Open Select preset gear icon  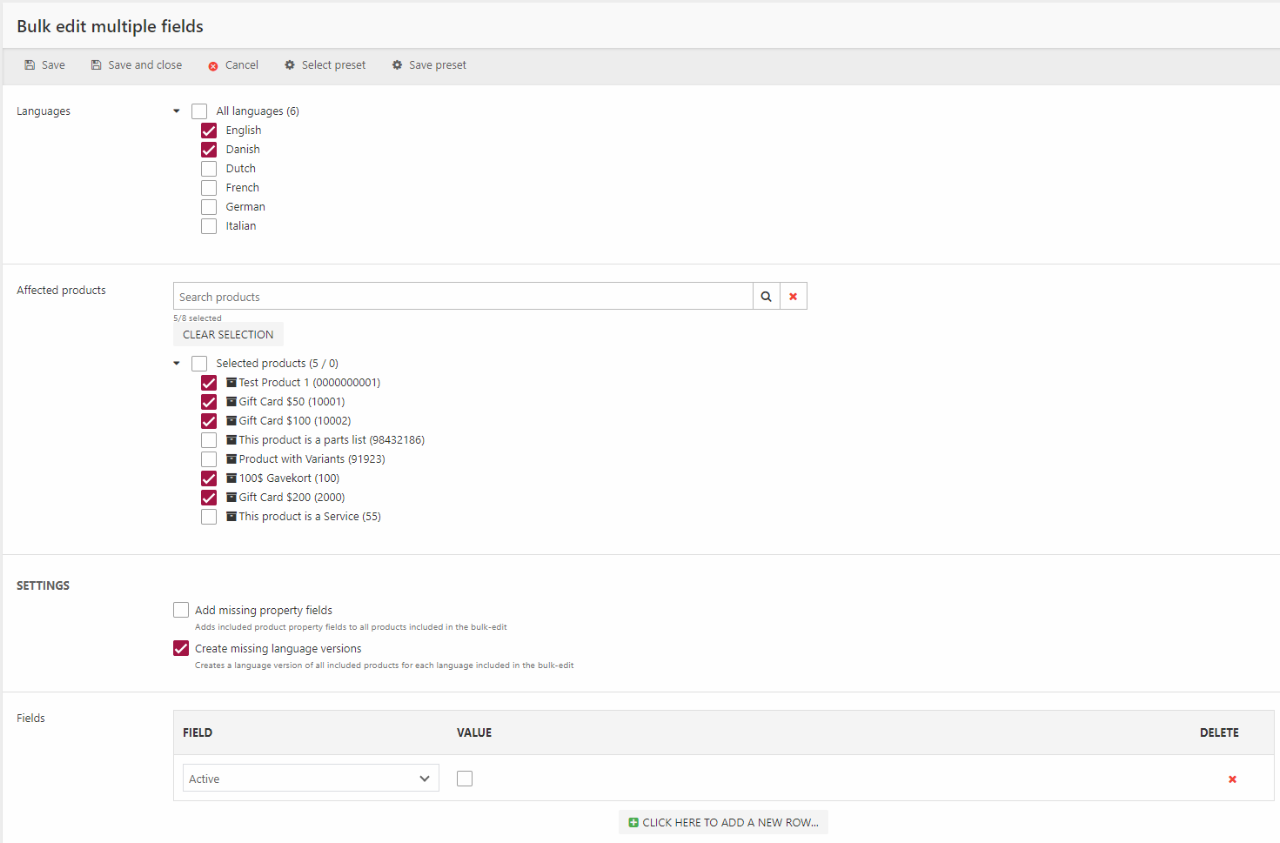[x=290, y=65]
